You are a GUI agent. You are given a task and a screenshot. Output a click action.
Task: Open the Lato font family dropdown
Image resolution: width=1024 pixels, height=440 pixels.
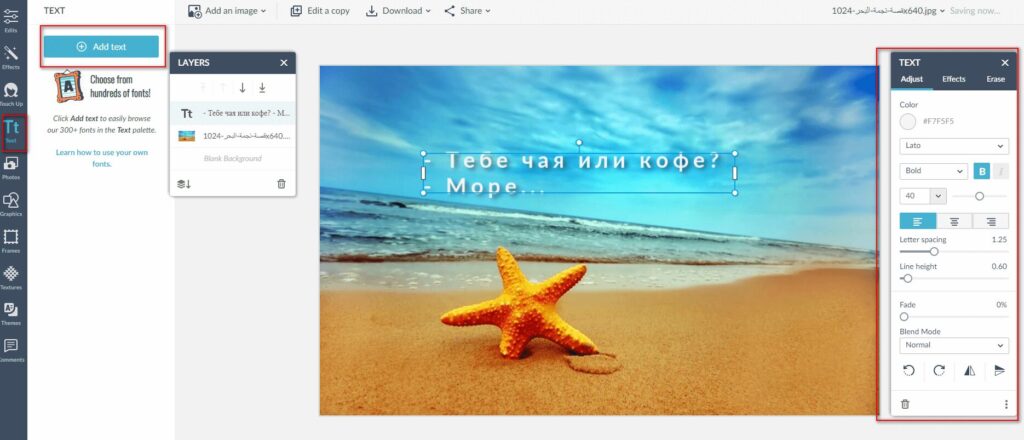954,146
